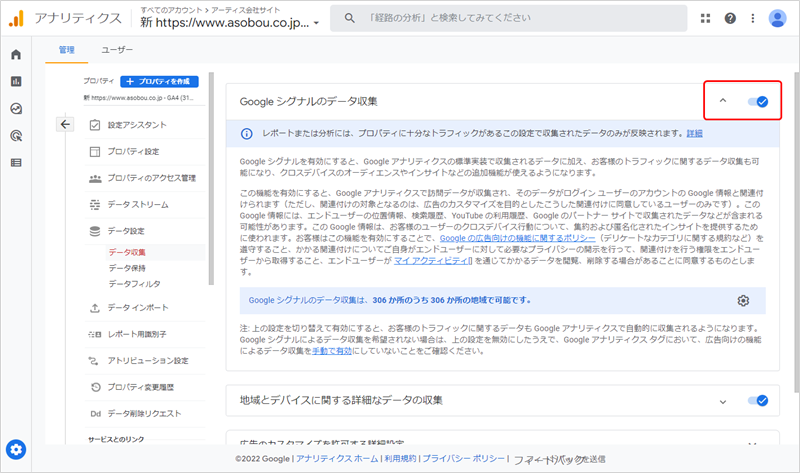This screenshot has height=473, width=800.
Task: Open アナリティクス ホーム footer link
Action: pos(337,459)
